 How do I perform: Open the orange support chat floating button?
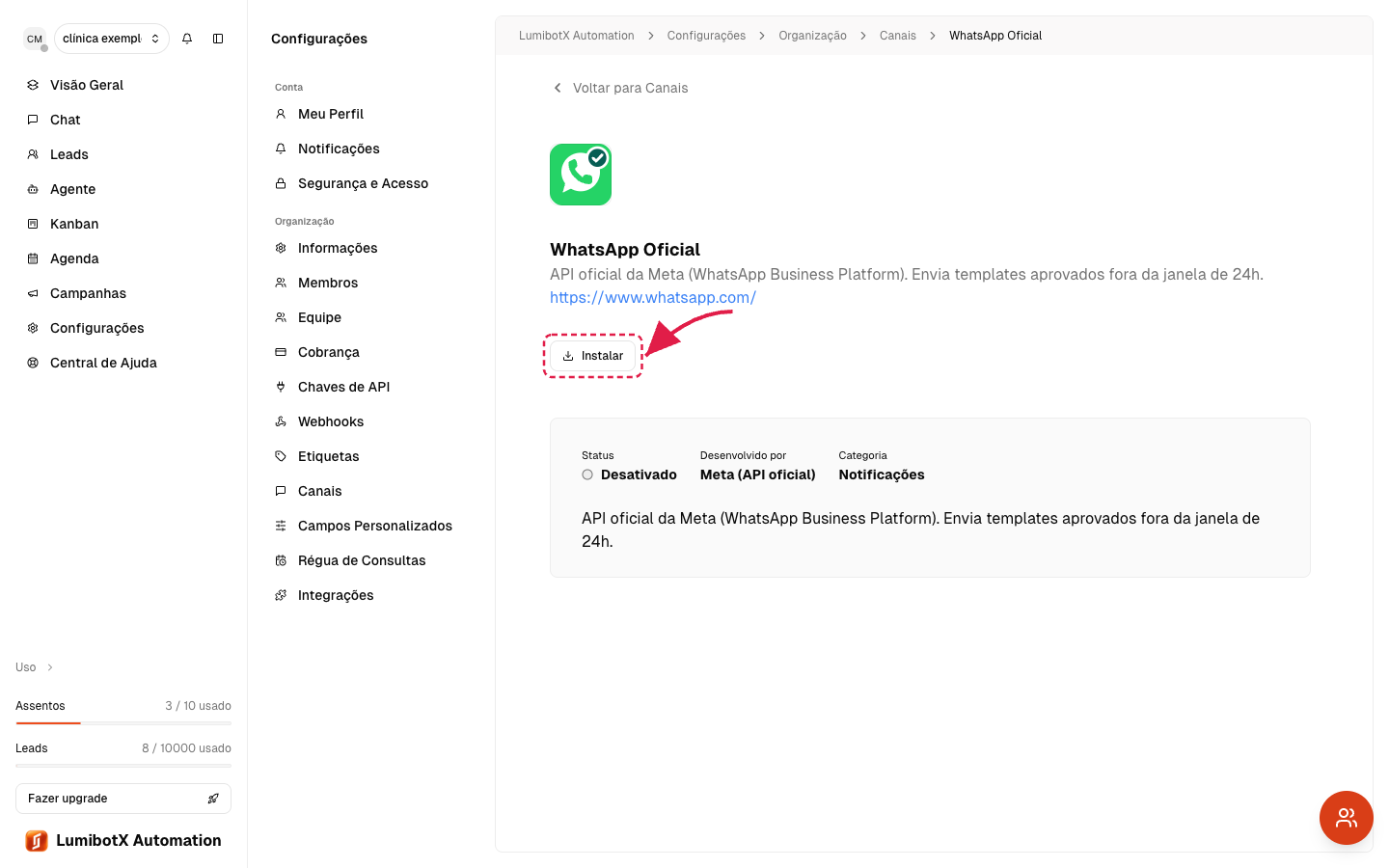(x=1347, y=818)
